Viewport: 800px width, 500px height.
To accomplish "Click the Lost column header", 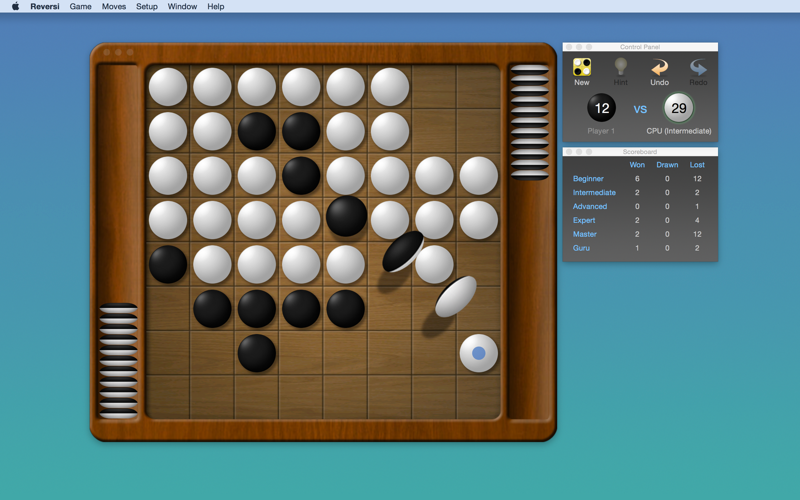I will click(x=697, y=165).
